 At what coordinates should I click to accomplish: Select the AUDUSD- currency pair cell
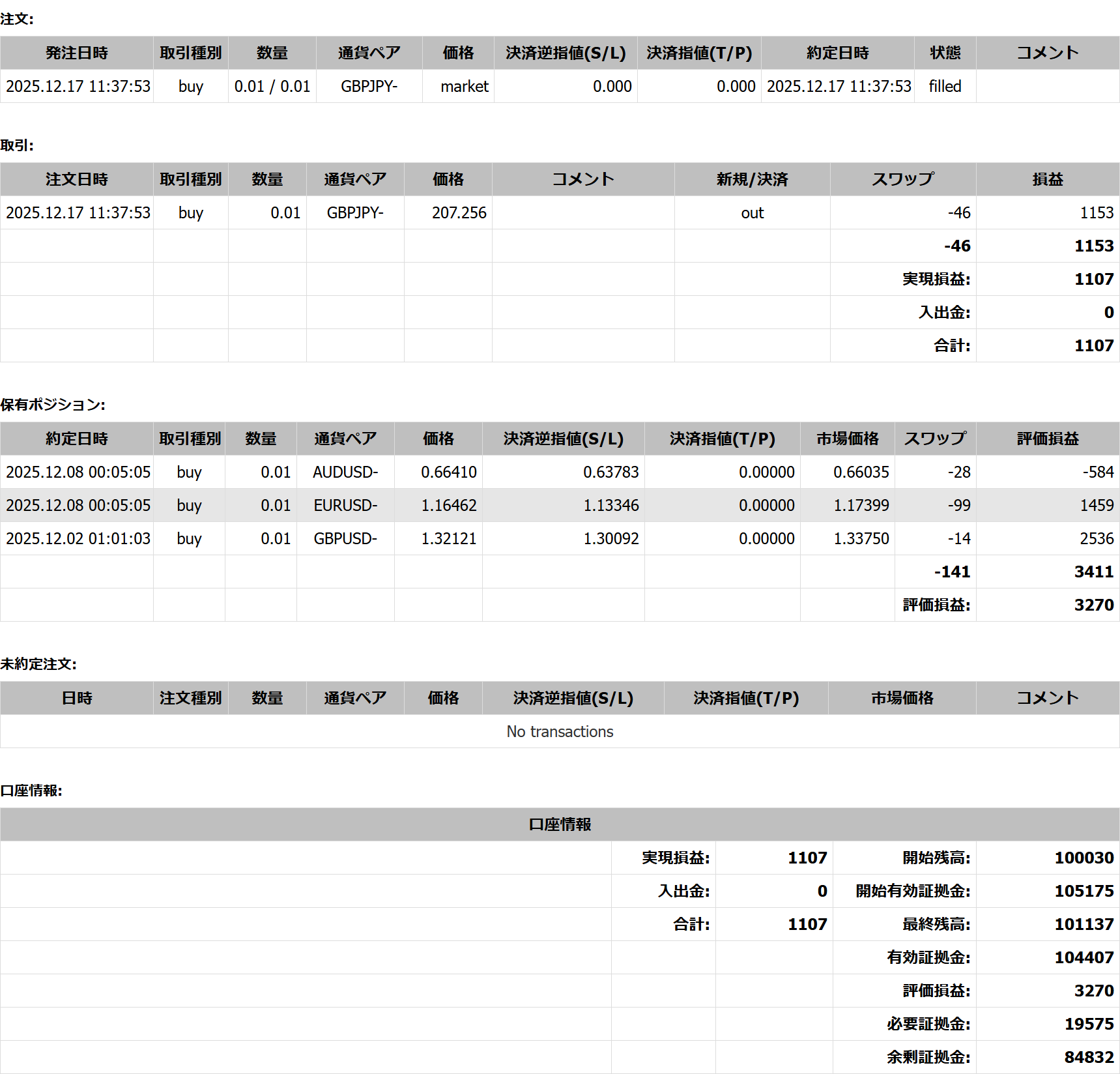tap(345, 472)
